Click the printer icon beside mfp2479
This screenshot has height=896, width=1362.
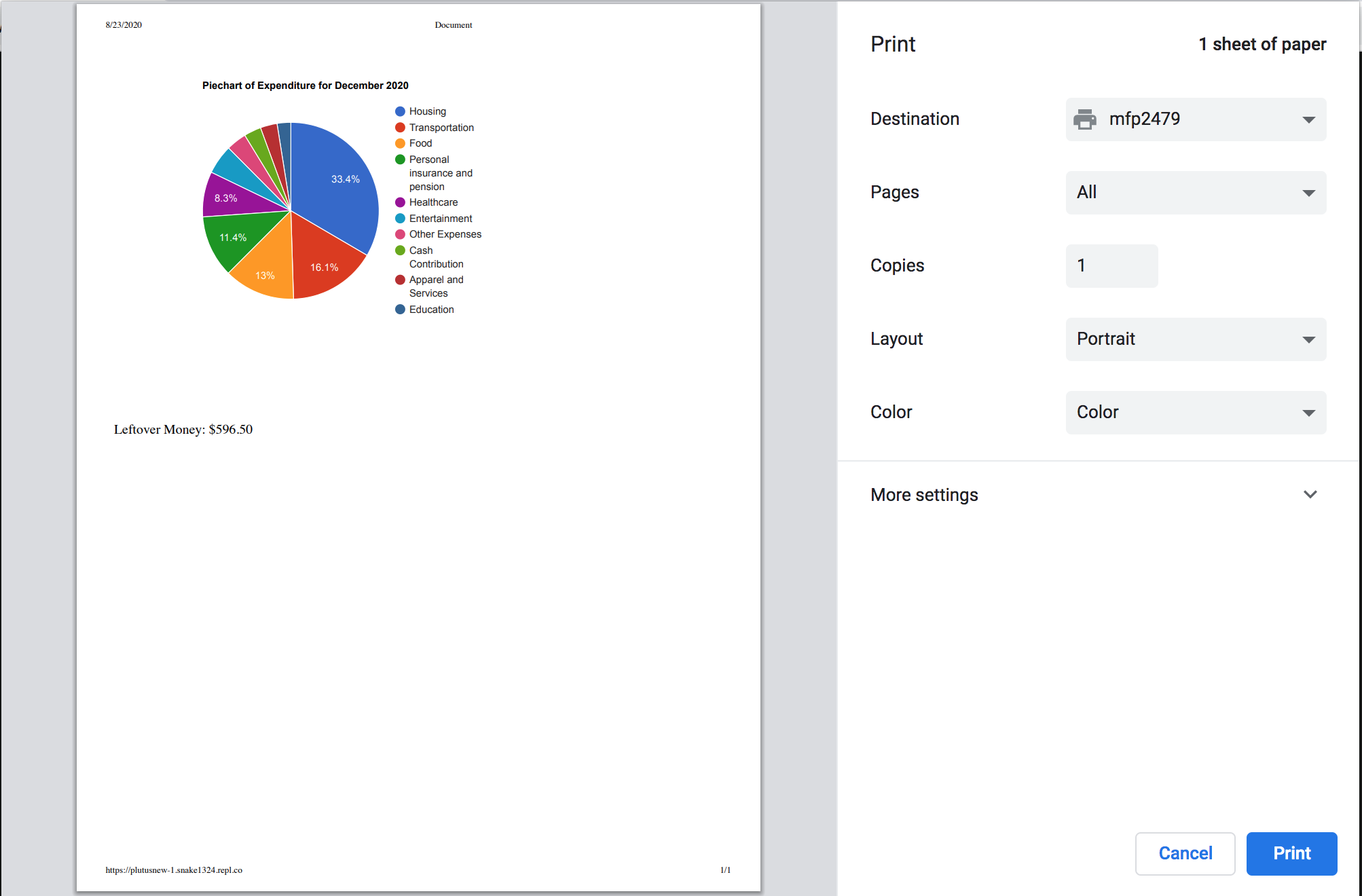coord(1084,119)
